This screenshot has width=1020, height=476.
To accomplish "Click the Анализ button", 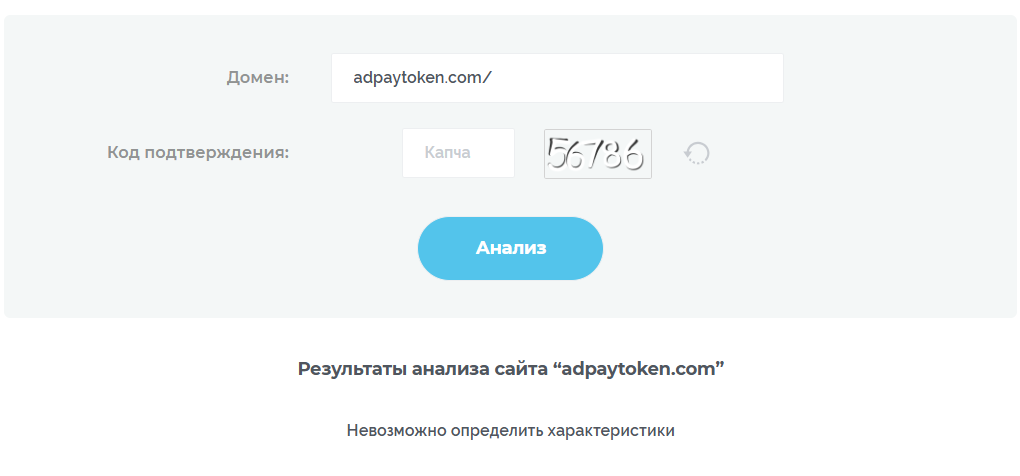I will click(x=510, y=248).
